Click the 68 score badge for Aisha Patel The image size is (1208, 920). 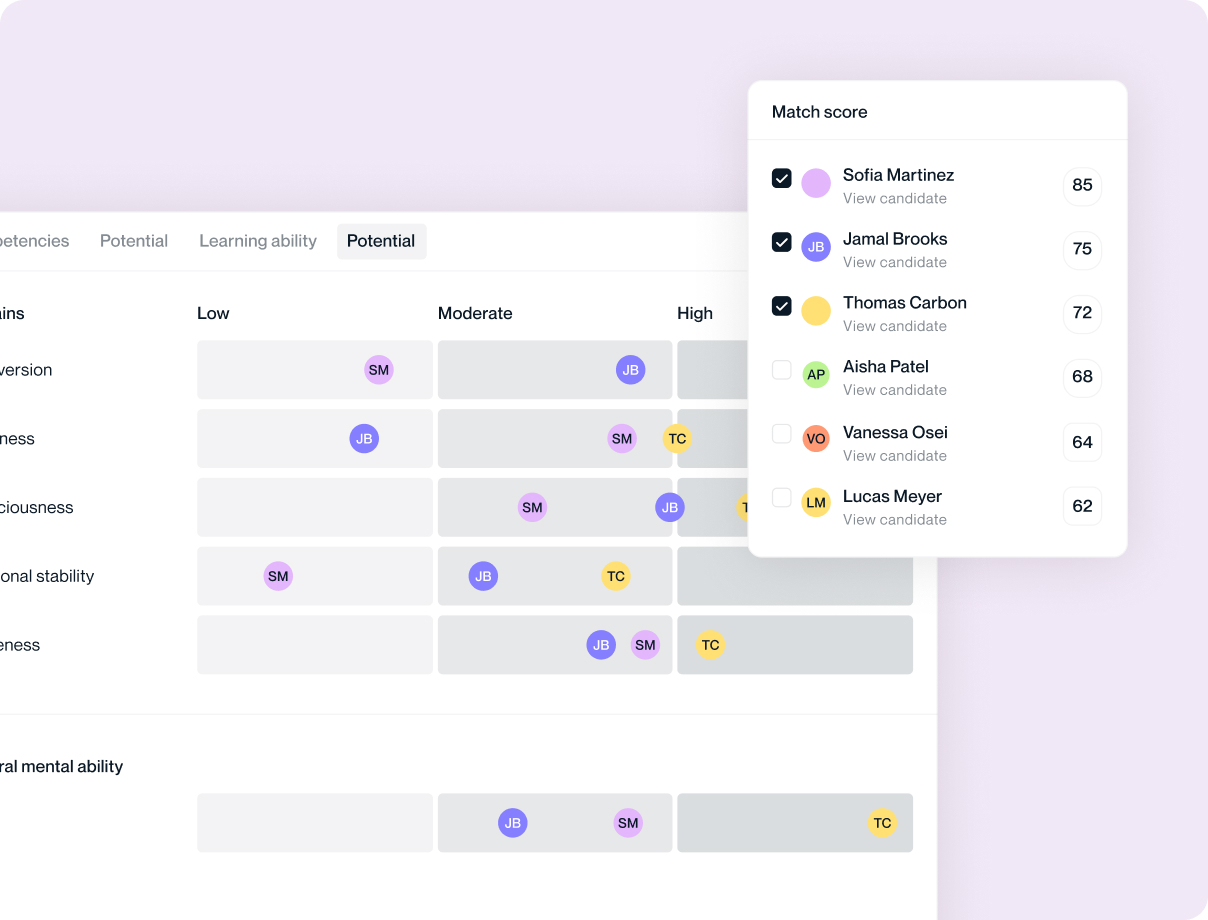pyautogui.click(x=1082, y=377)
